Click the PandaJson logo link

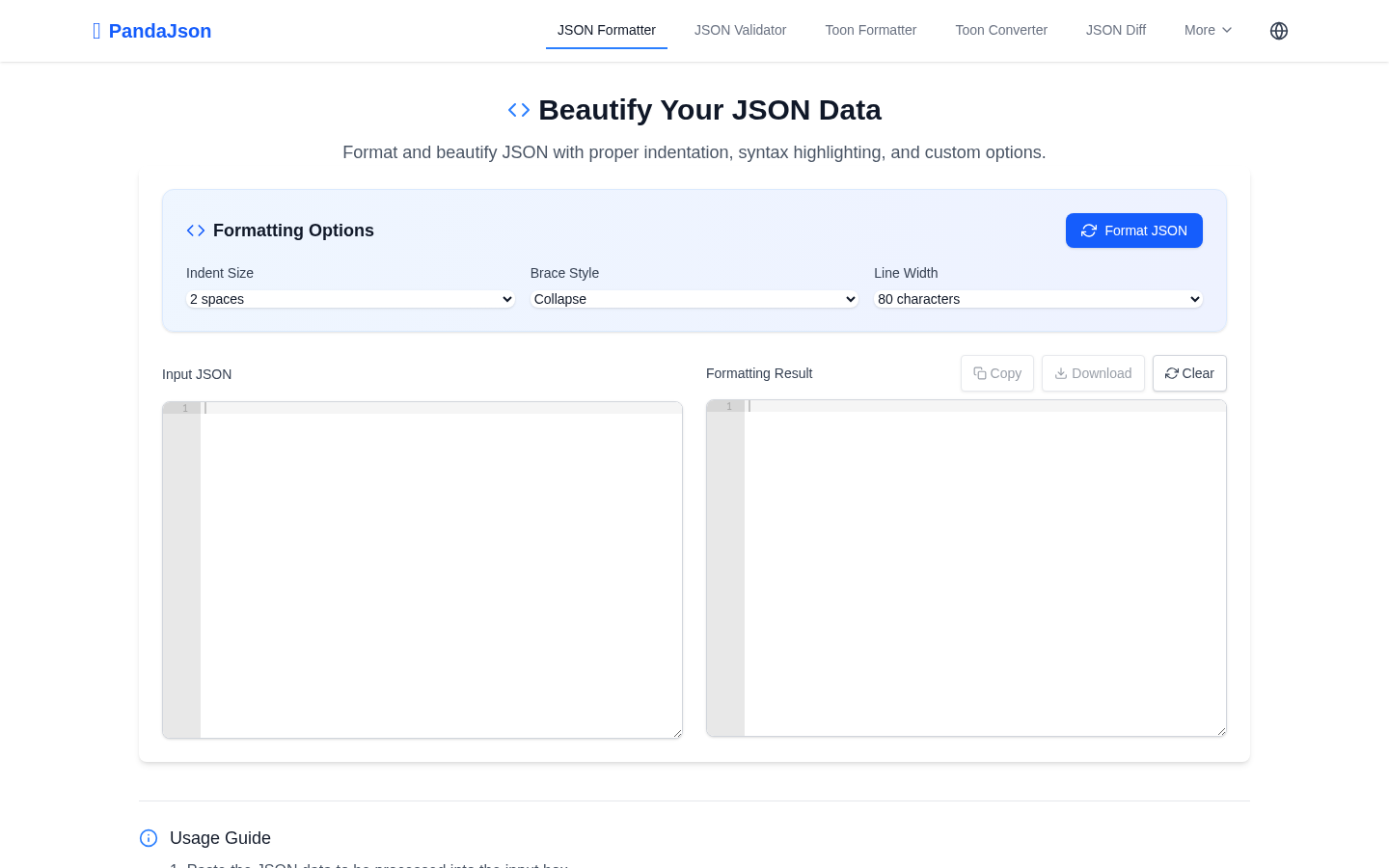tap(151, 31)
